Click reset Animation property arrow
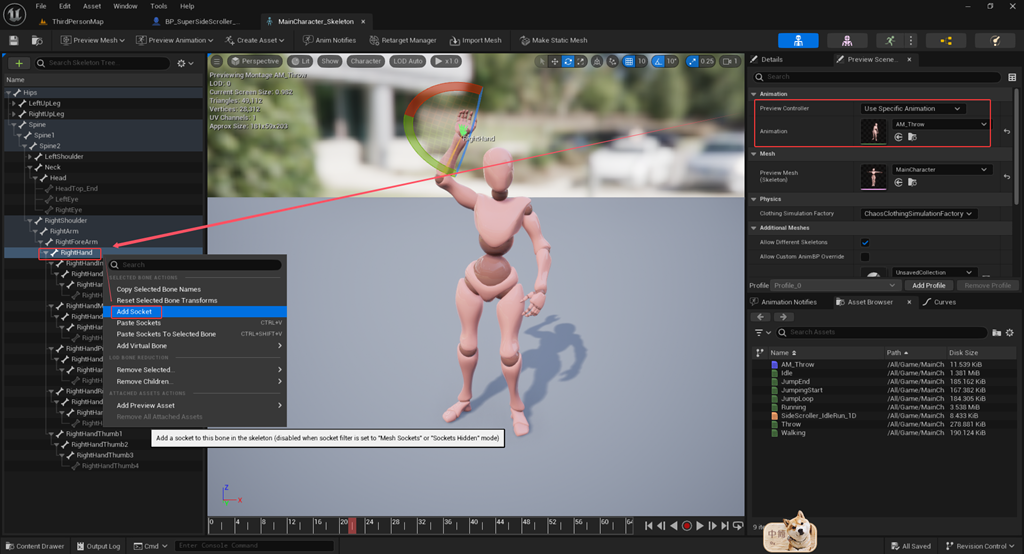Image resolution: width=1024 pixels, height=554 pixels. tap(1007, 131)
